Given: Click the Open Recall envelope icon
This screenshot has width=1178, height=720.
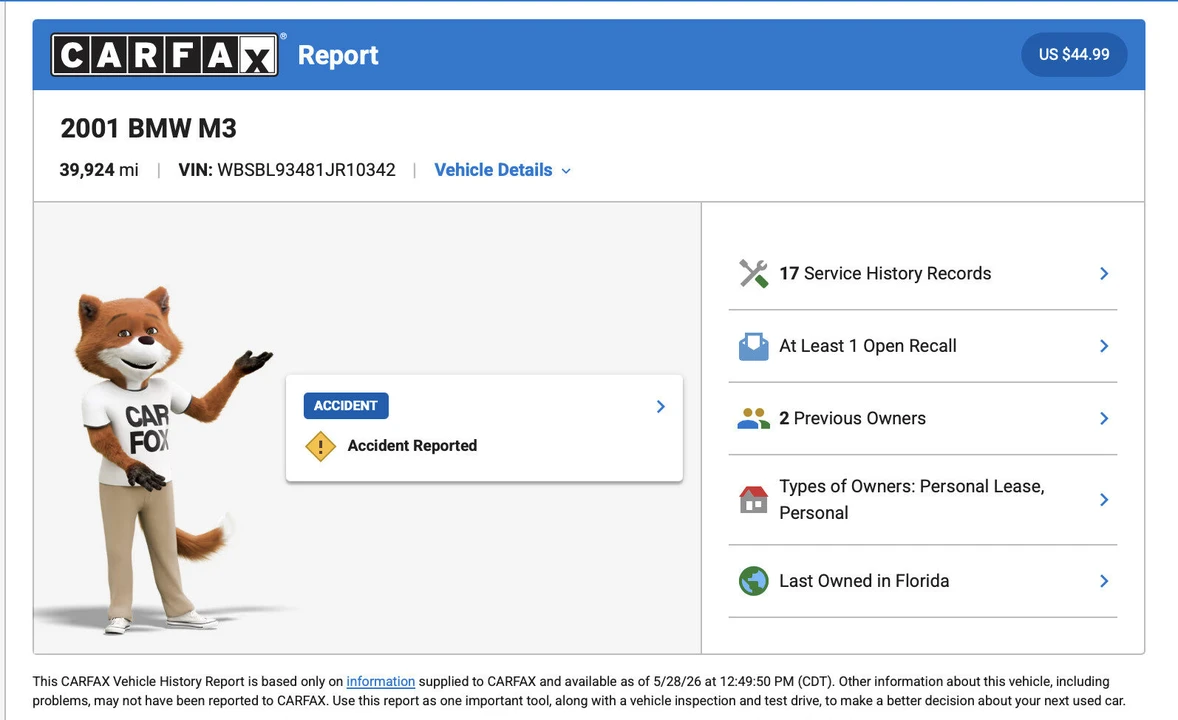Looking at the screenshot, I should pyautogui.click(x=753, y=346).
